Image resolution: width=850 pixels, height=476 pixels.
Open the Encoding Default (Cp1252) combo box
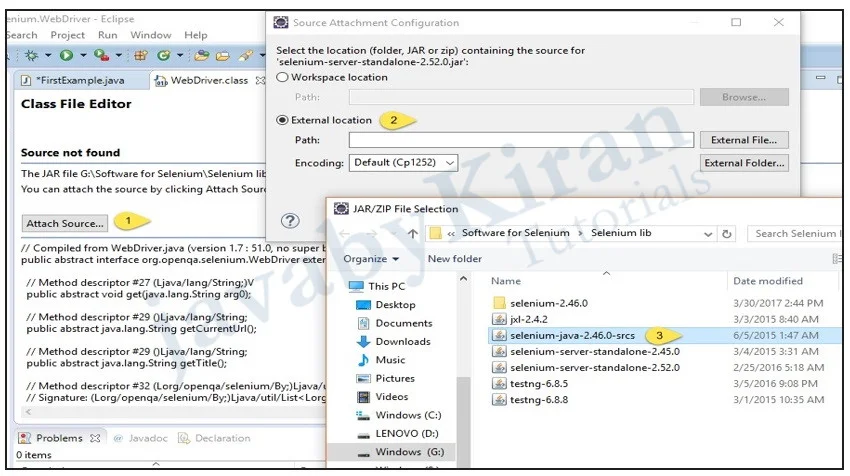click(x=403, y=163)
